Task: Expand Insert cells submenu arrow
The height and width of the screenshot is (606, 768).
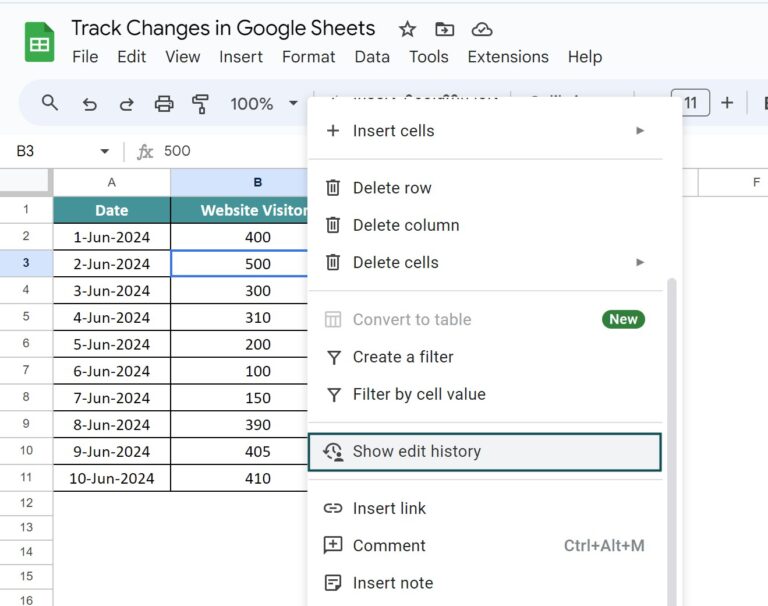Action: click(x=640, y=131)
